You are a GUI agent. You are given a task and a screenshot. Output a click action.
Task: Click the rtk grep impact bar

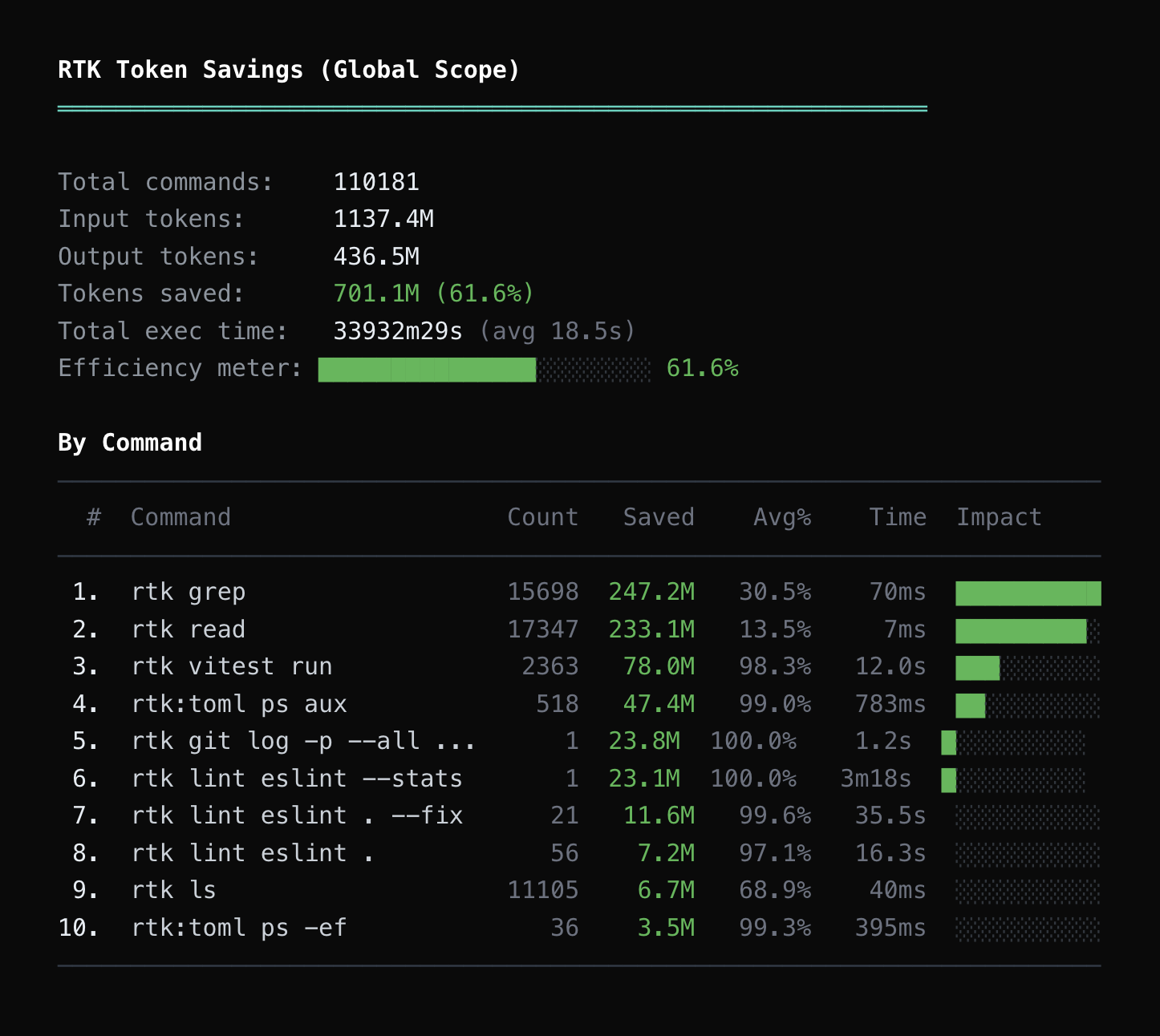coord(1028,593)
